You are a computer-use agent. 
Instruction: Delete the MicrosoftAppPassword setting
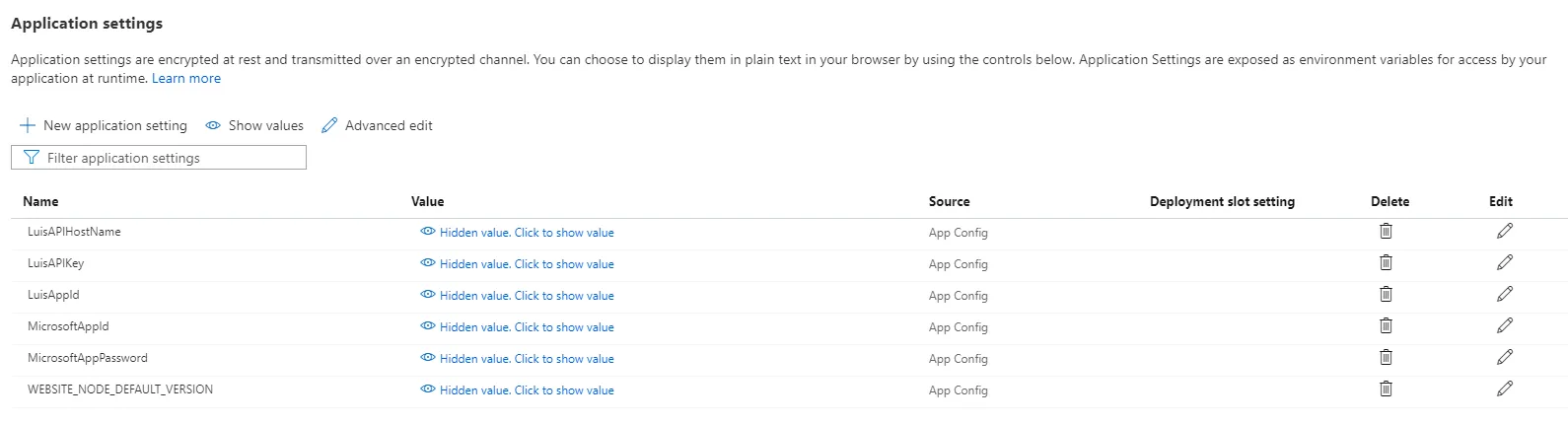tap(1386, 358)
